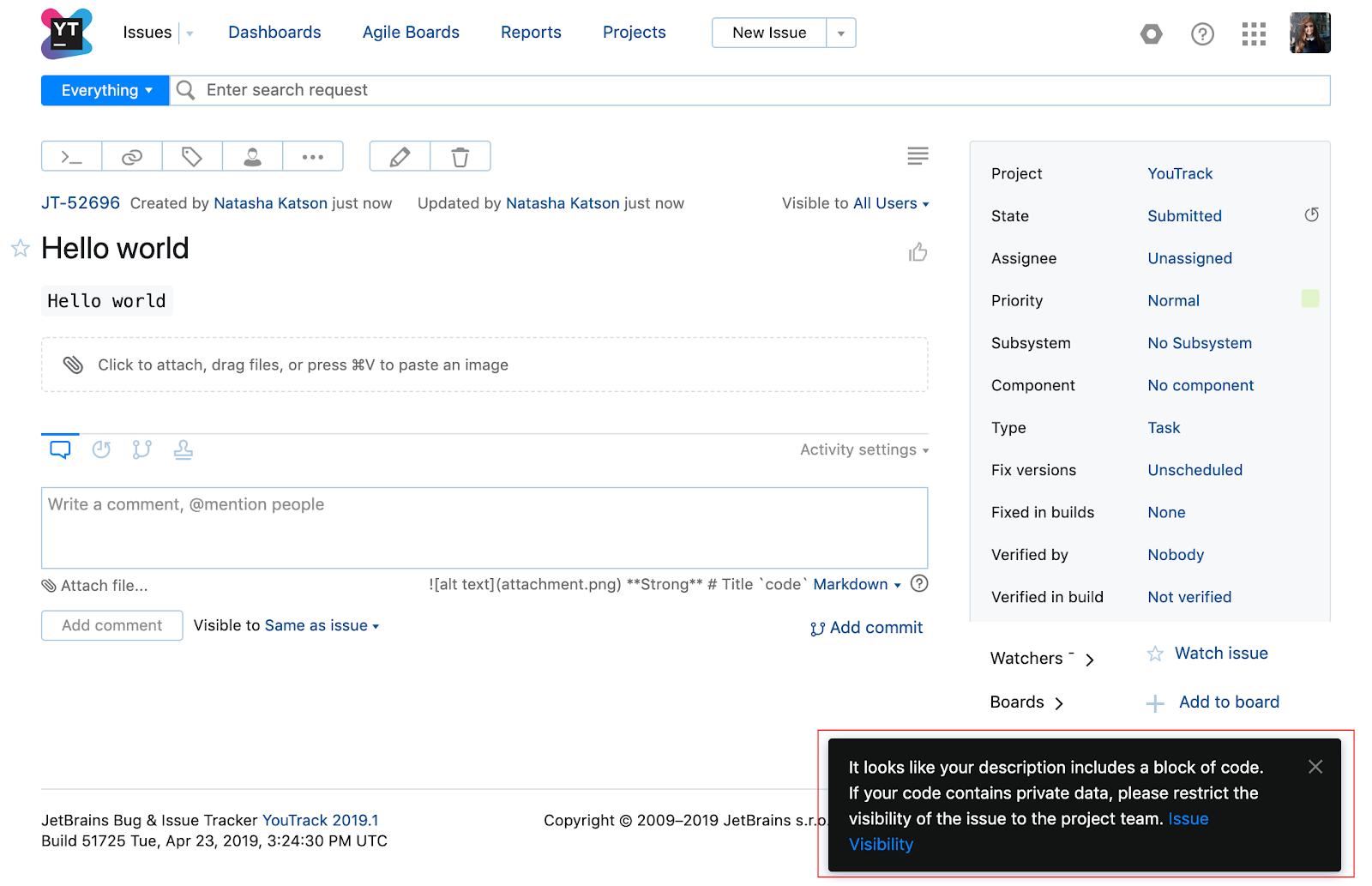This screenshot has width=1372, height=886.
Task: Click the State history clock icon
Action: click(x=1311, y=214)
